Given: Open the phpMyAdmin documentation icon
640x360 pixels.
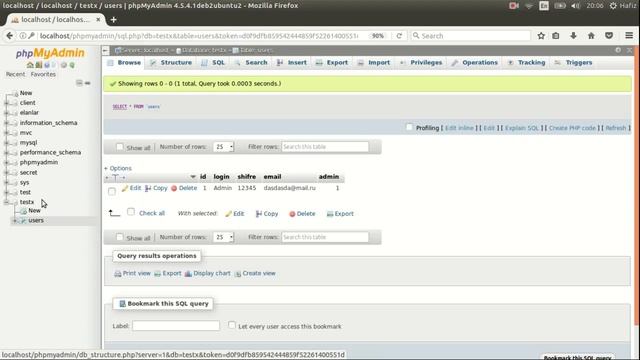Looking at the screenshot, I should tap(47, 65).
